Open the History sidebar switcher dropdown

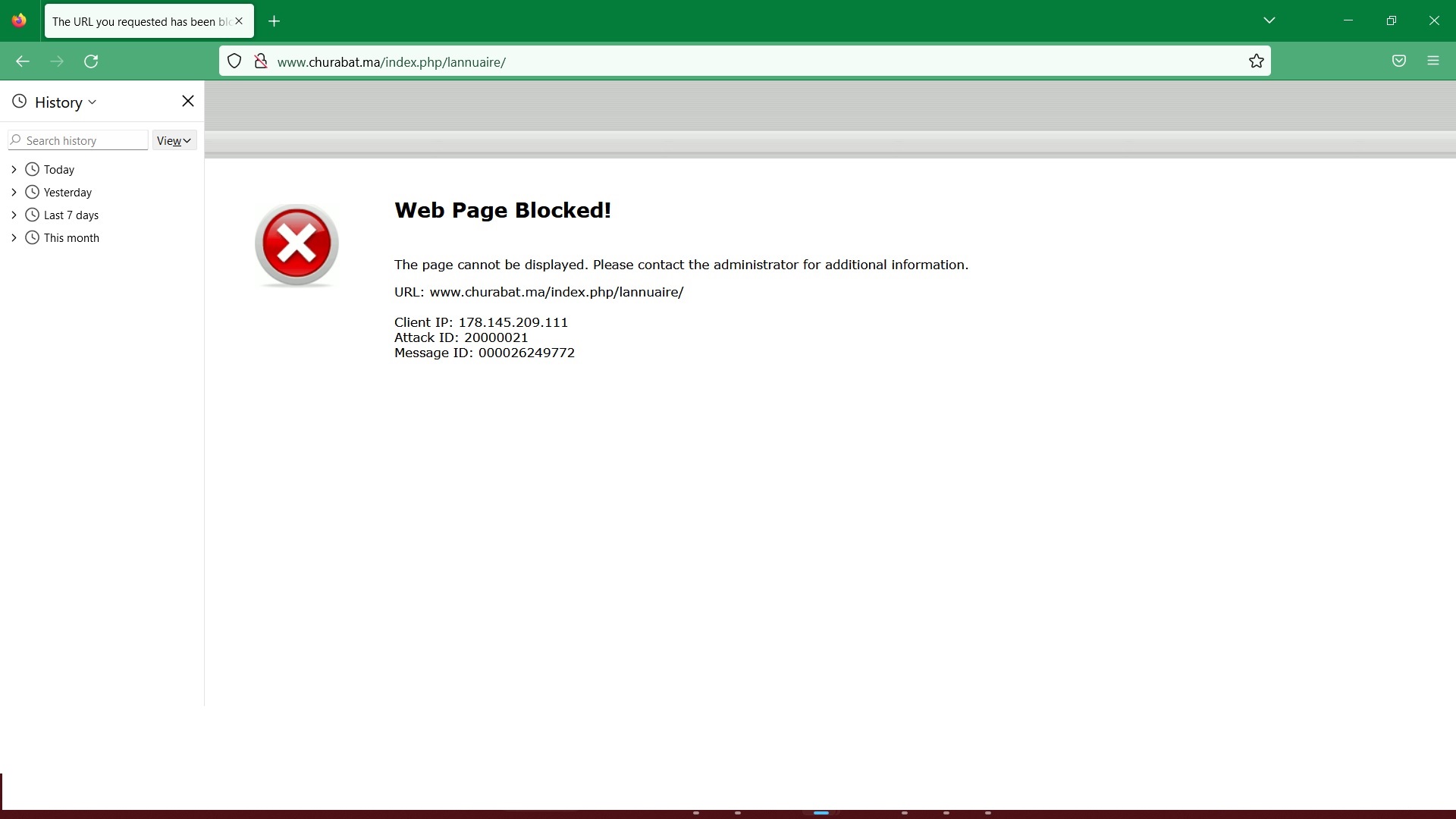[64, 102]
